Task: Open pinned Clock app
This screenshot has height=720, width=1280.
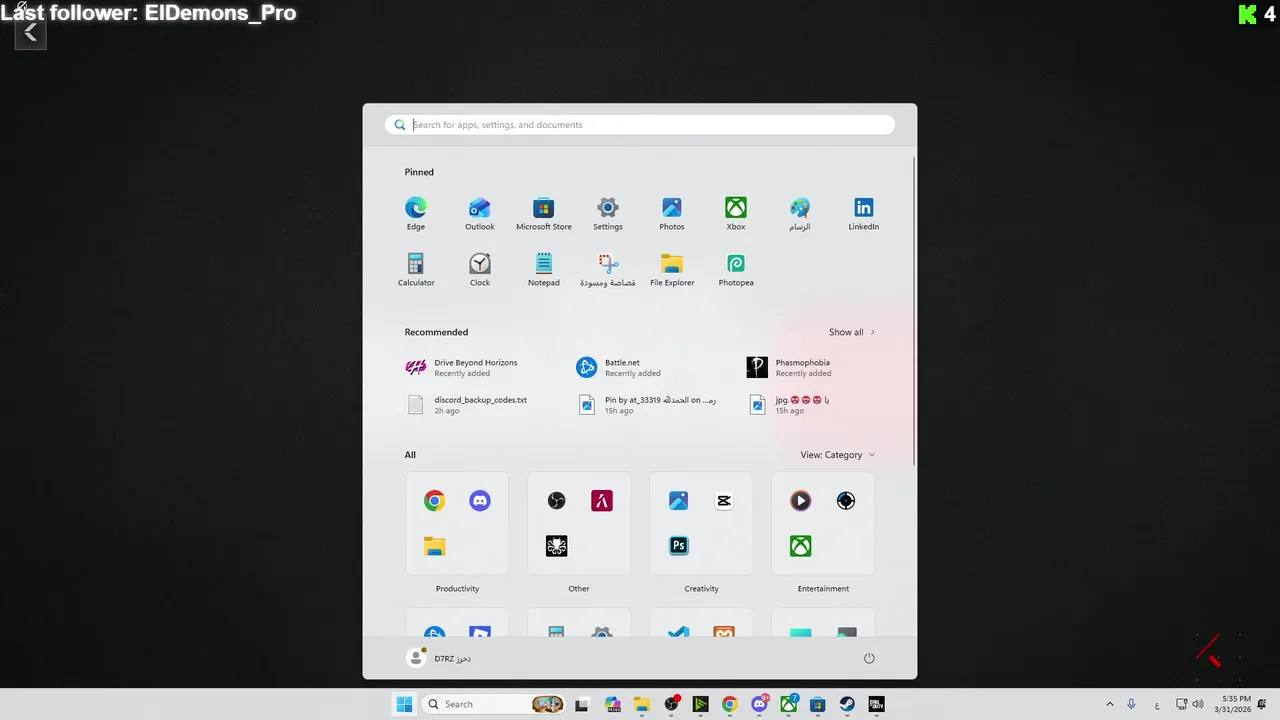Action: 480,269
